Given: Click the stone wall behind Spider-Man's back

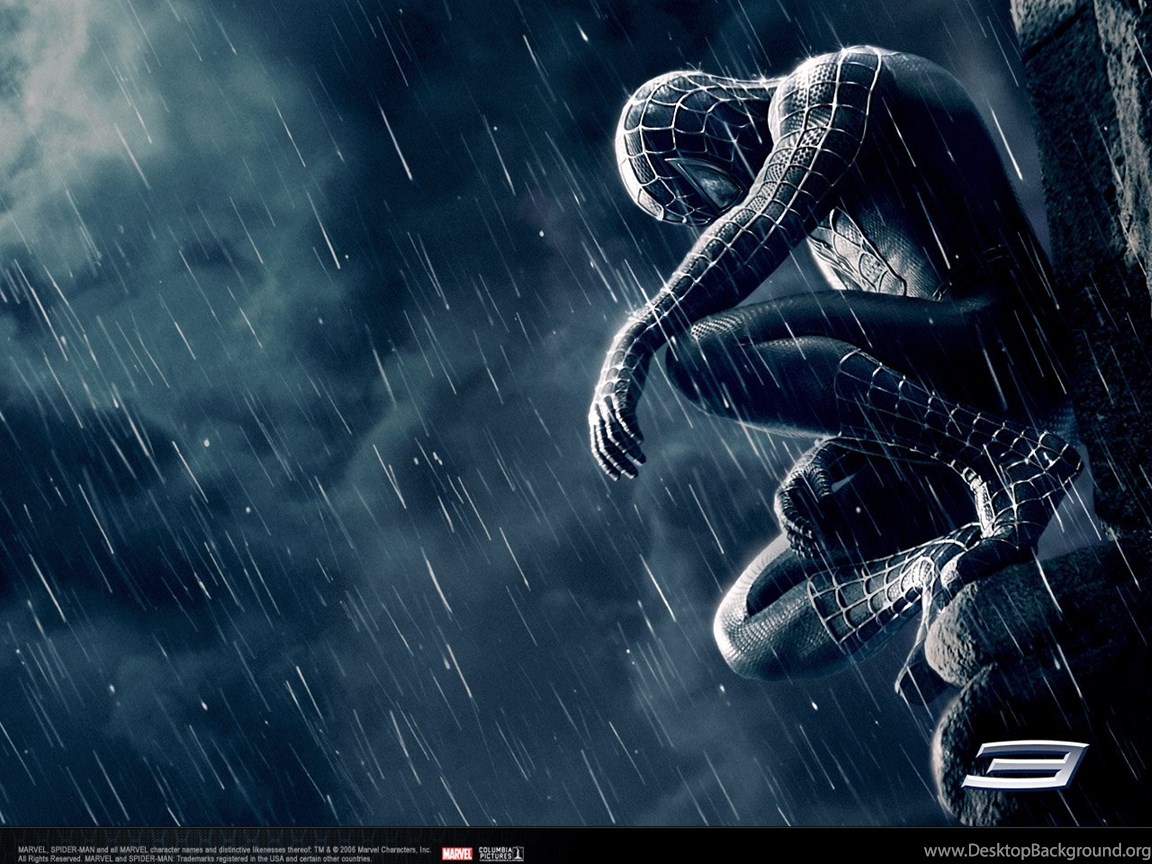Looking at the screenshot, I should pyautogui.click(x=1090, y=200).
